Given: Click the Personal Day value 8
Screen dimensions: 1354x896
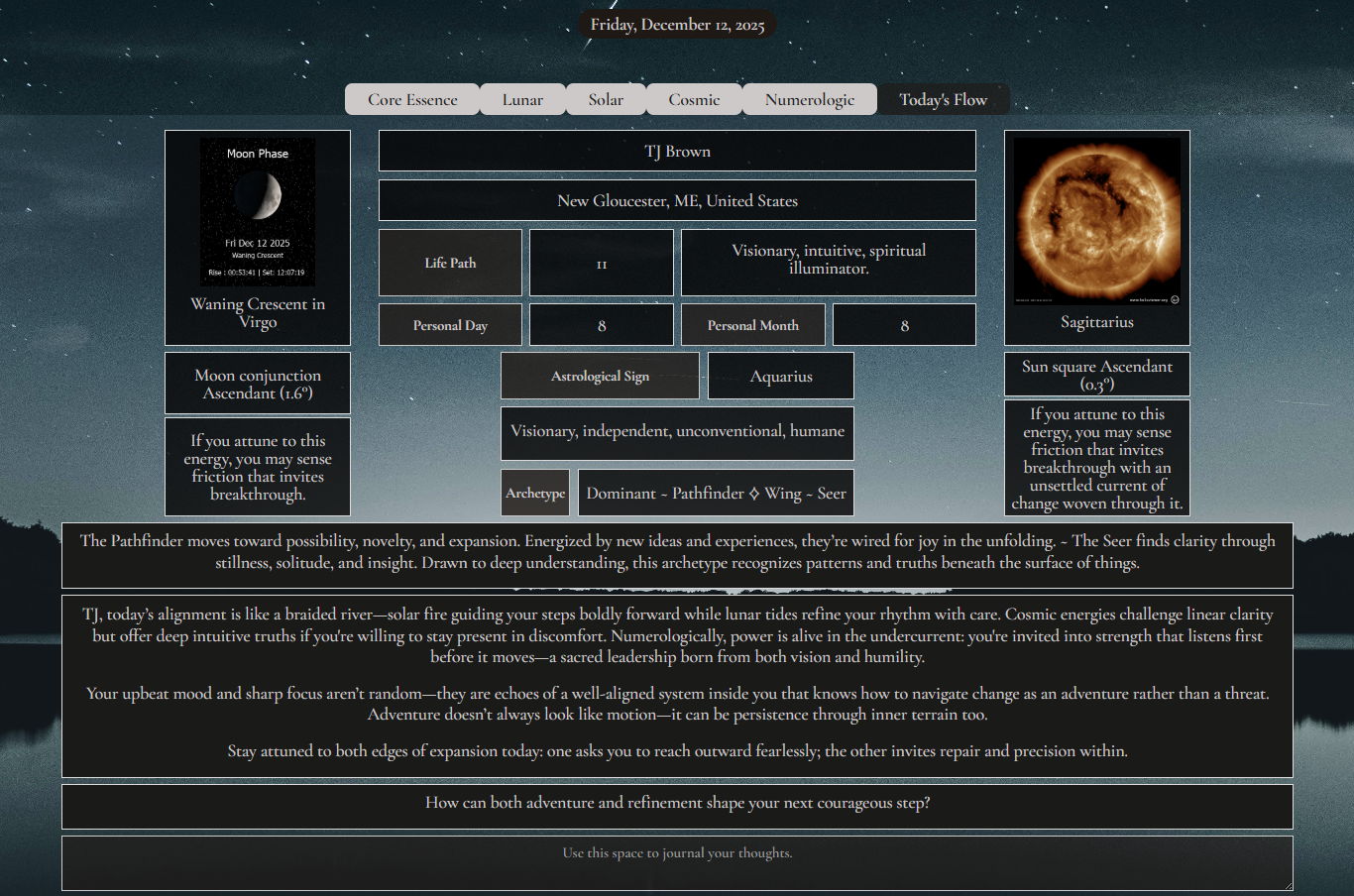Looking at the screenshot, I should [x=602, y=324].
